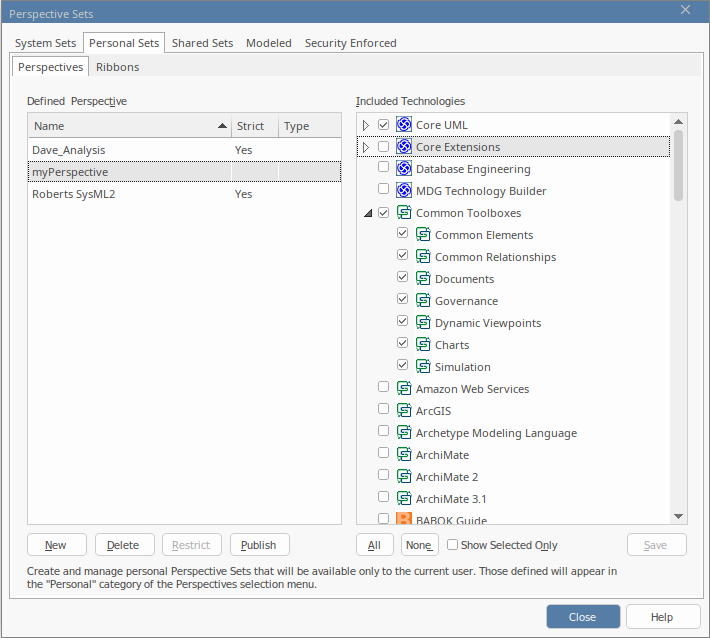Click the Amazon Web Services icon

(x=404, y=389)
